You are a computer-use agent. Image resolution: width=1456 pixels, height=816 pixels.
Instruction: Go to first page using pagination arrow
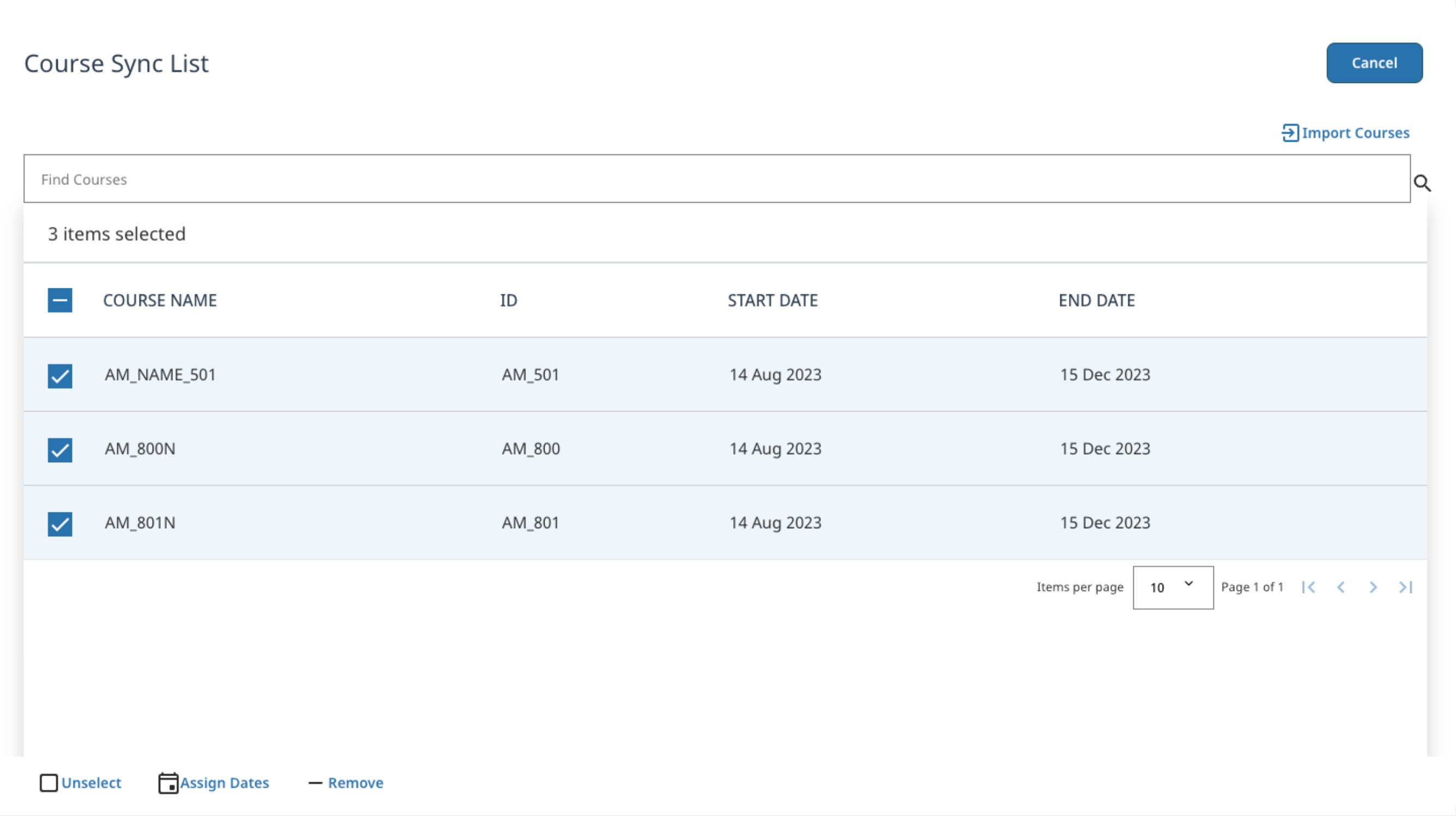click(x=1309, y=587)
